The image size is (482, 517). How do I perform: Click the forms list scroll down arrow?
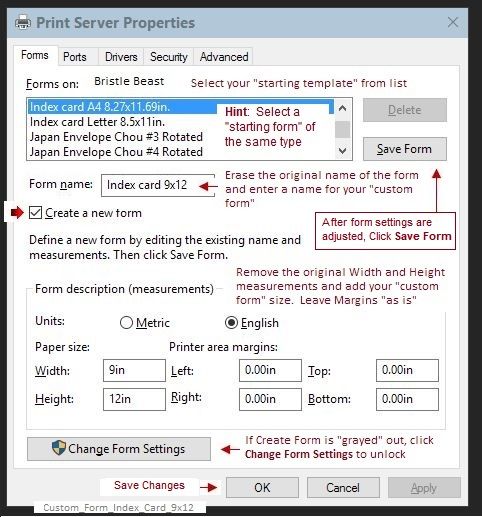(x=342, y=151)
